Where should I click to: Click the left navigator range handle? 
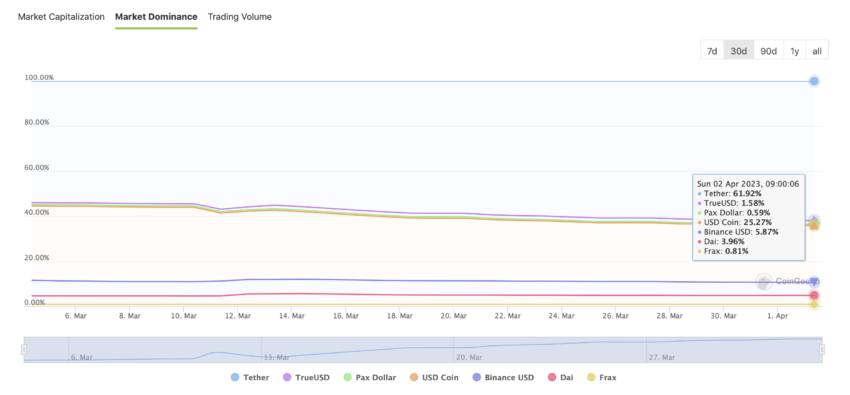click(24, 350)
